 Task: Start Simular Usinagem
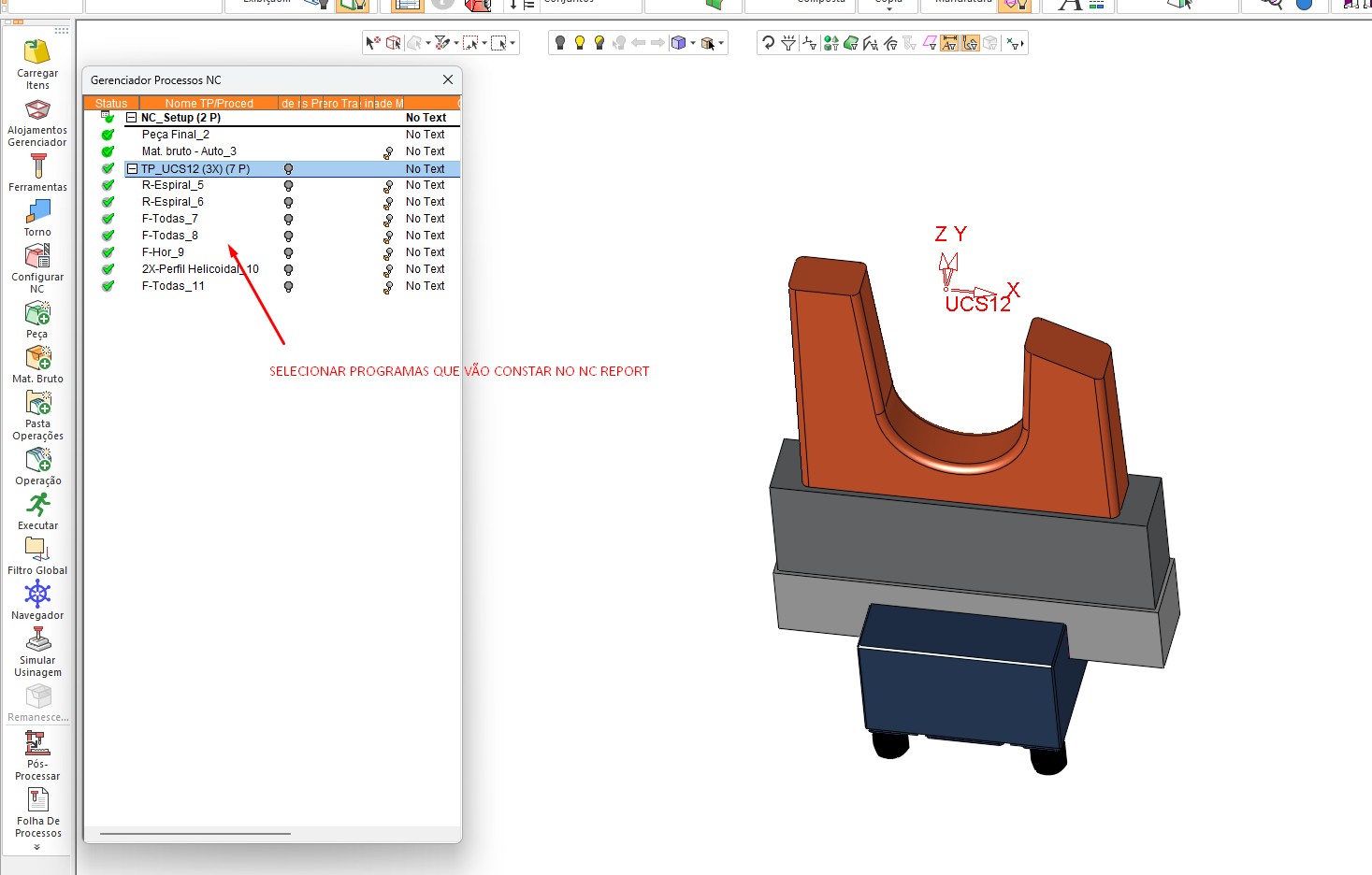(x=37, y=652)
